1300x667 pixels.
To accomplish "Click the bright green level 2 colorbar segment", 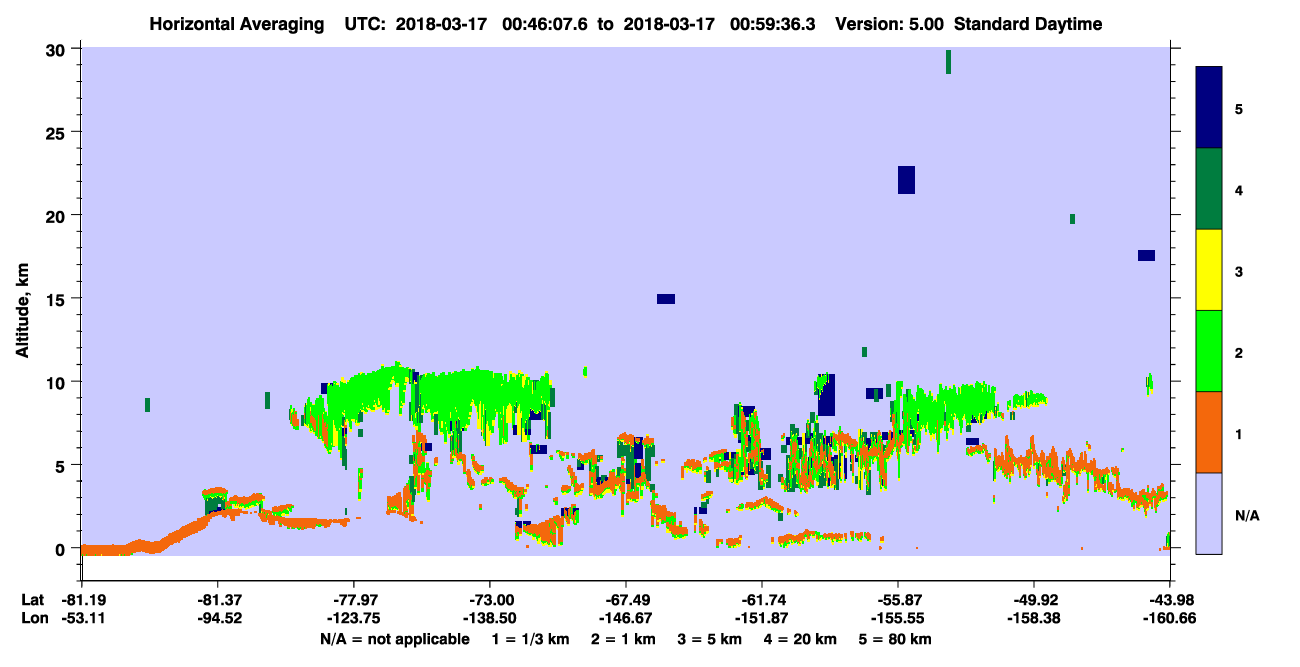I will [1209, 351].
